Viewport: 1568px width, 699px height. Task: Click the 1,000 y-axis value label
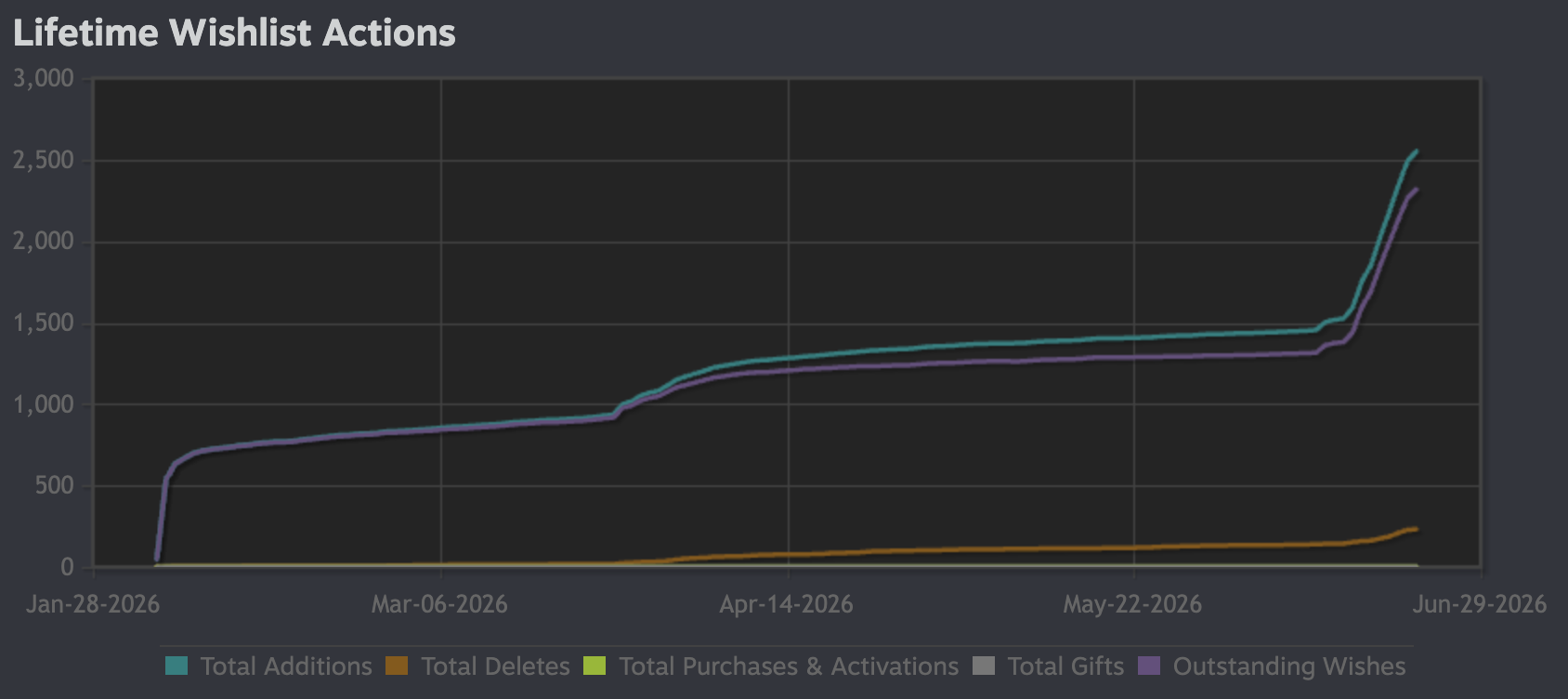44,404
